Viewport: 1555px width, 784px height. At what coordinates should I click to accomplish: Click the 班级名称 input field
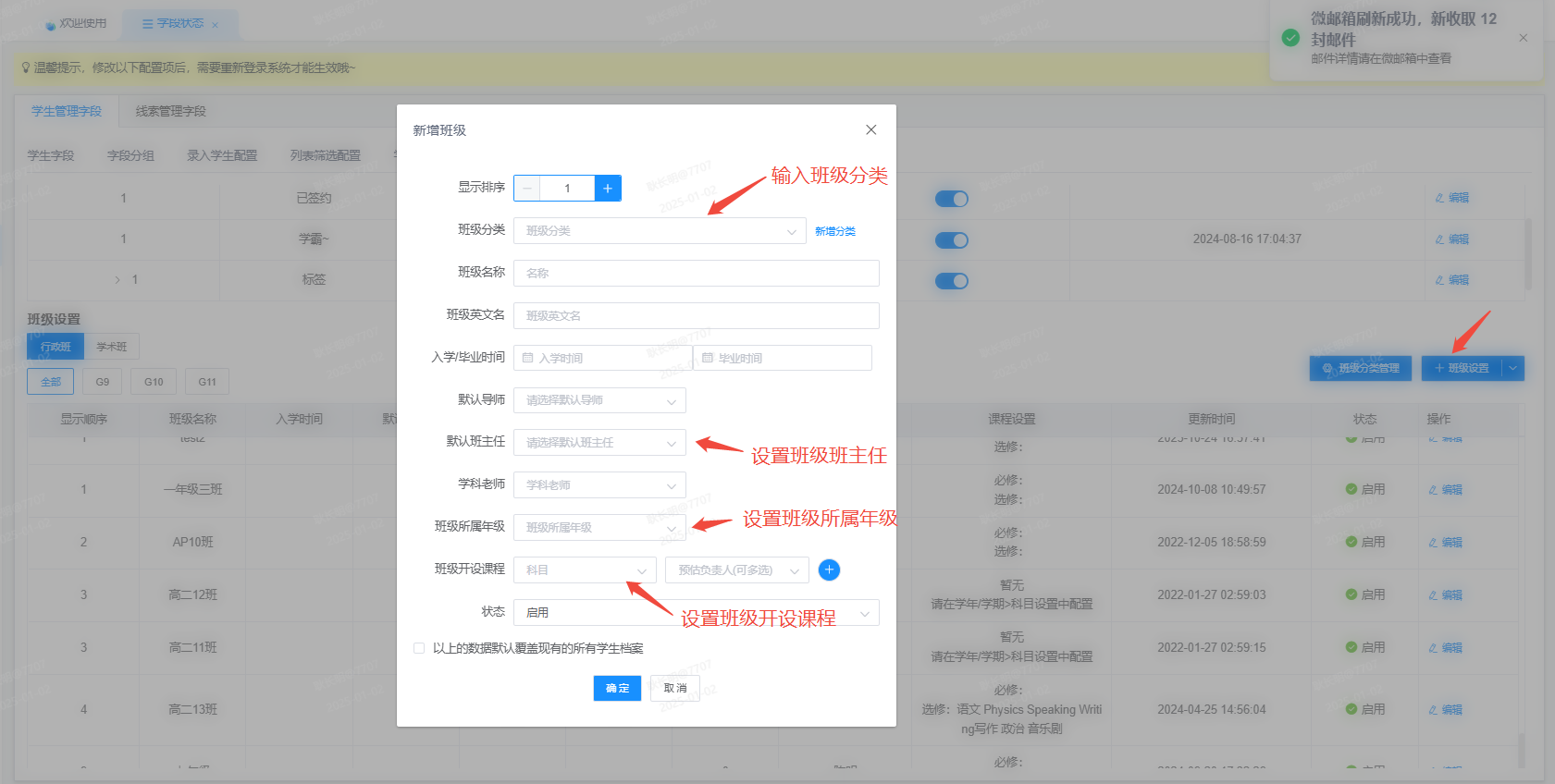tap(696, 273)
